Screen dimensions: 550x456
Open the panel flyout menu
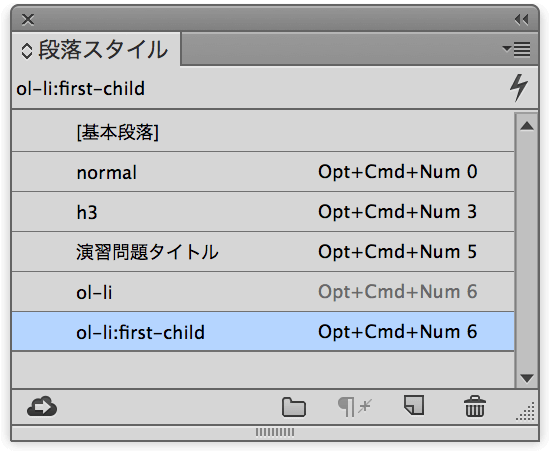click(x=516, y=49)
